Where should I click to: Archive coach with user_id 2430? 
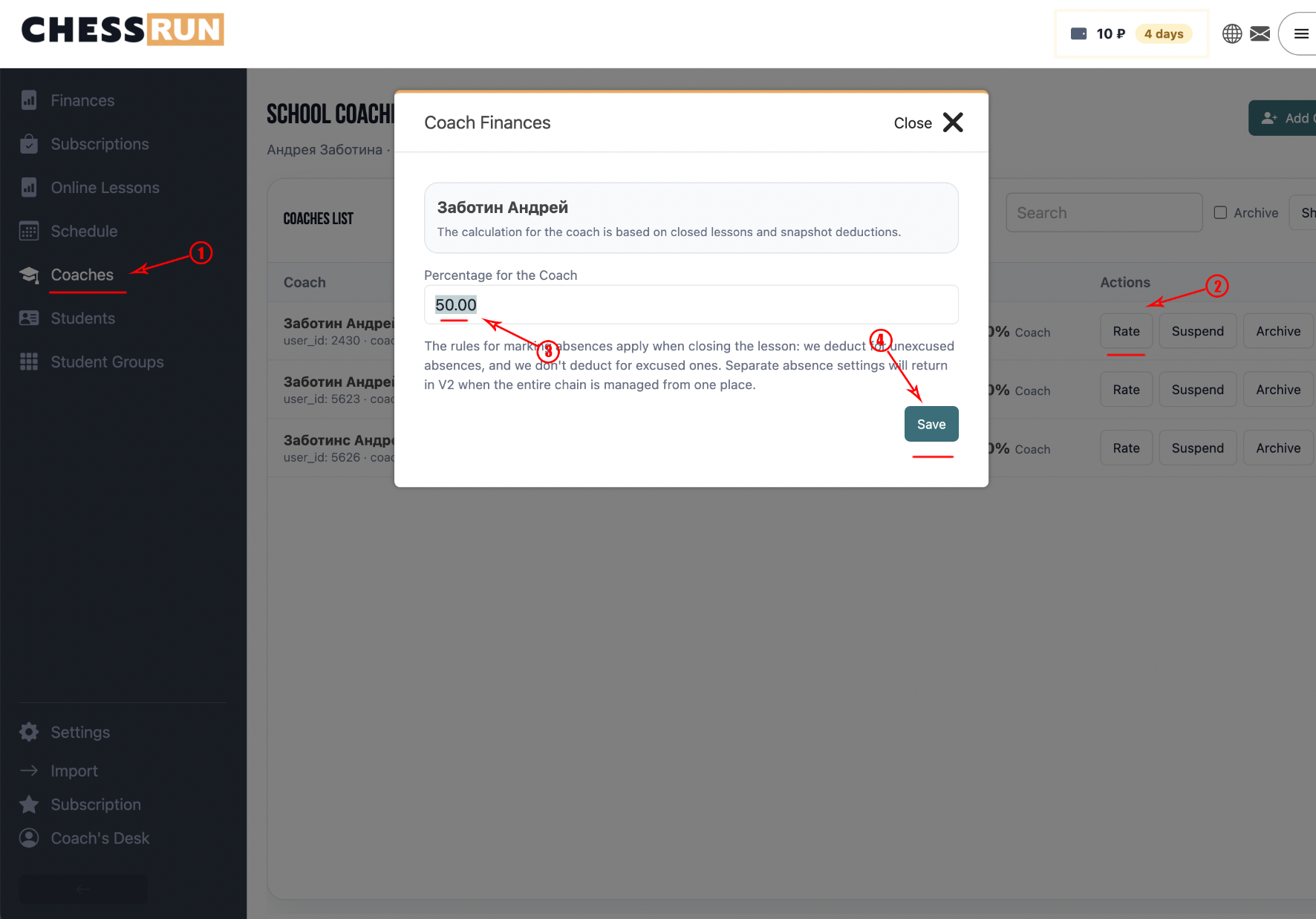(1278, 331)
